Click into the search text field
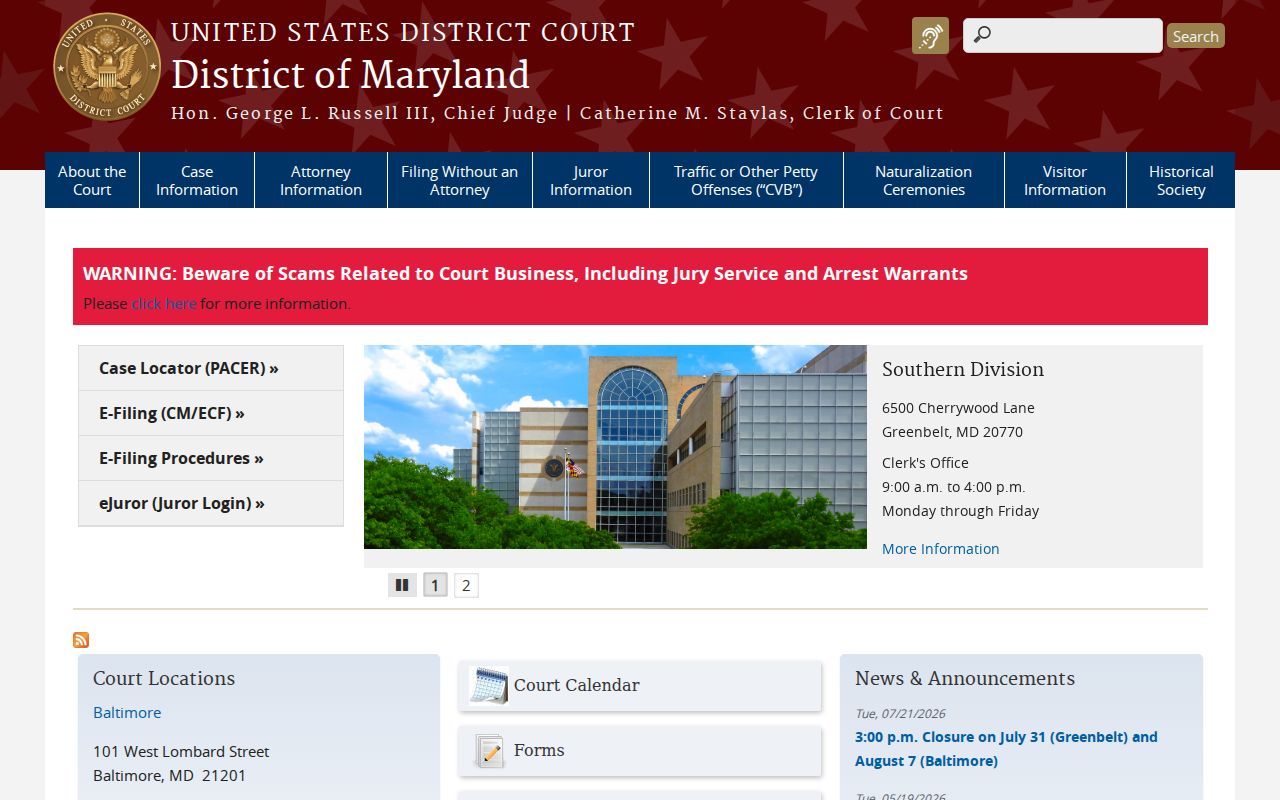 point(1063,36)
